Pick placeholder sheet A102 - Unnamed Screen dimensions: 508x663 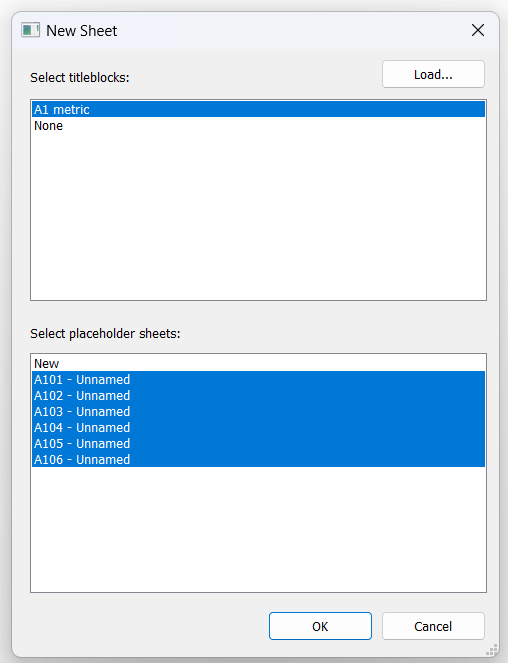[x=258, y=396]
